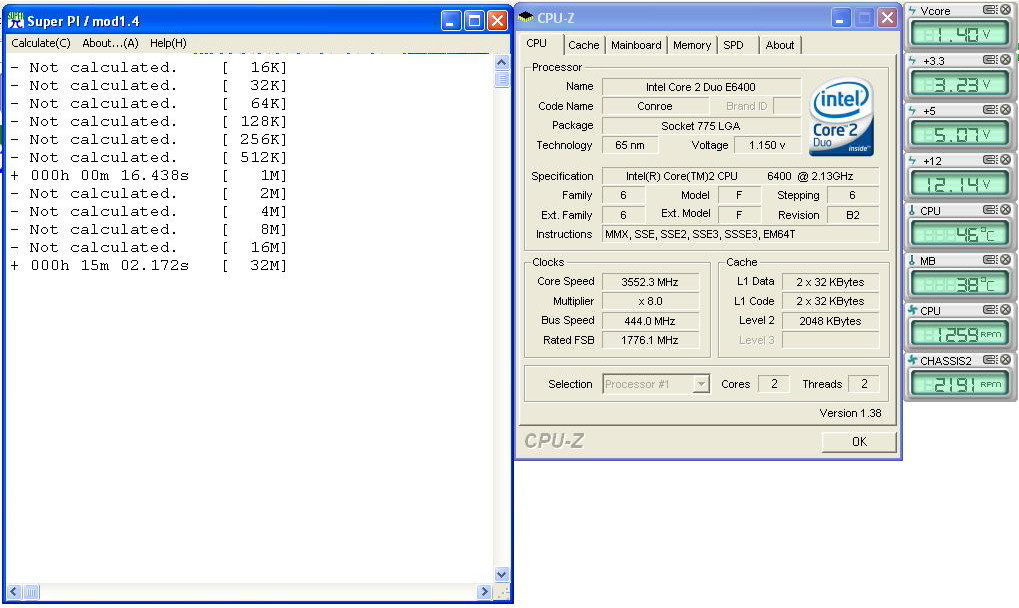Maximize the Super PI window
The height and width of the screenshot is (608, 1019).
pyautogui.click(x=474, y=21)
